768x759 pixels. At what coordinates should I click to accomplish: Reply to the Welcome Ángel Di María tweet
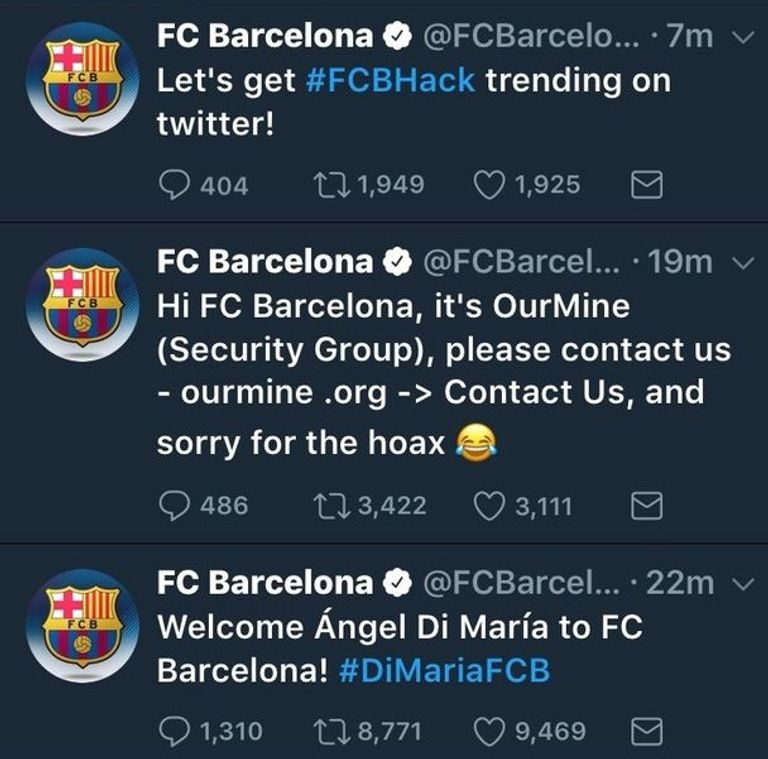click(174, 732)
